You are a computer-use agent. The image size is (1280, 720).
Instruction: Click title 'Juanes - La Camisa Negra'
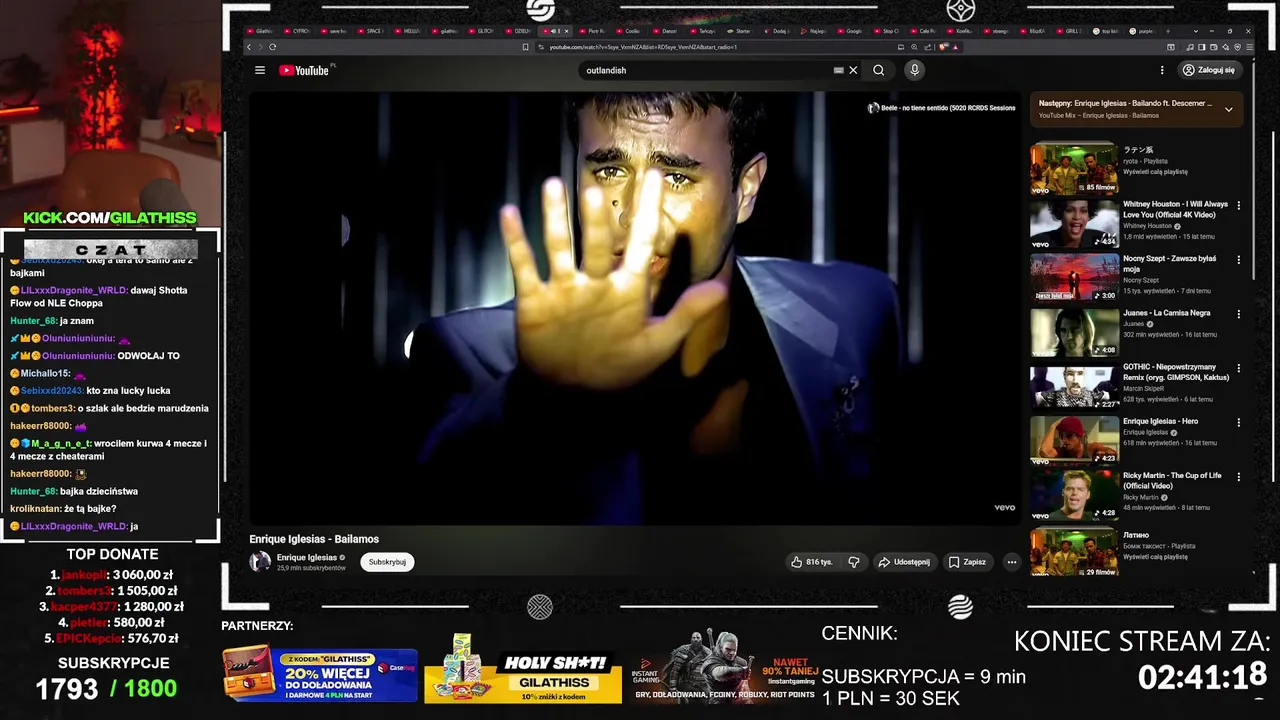1167,313
